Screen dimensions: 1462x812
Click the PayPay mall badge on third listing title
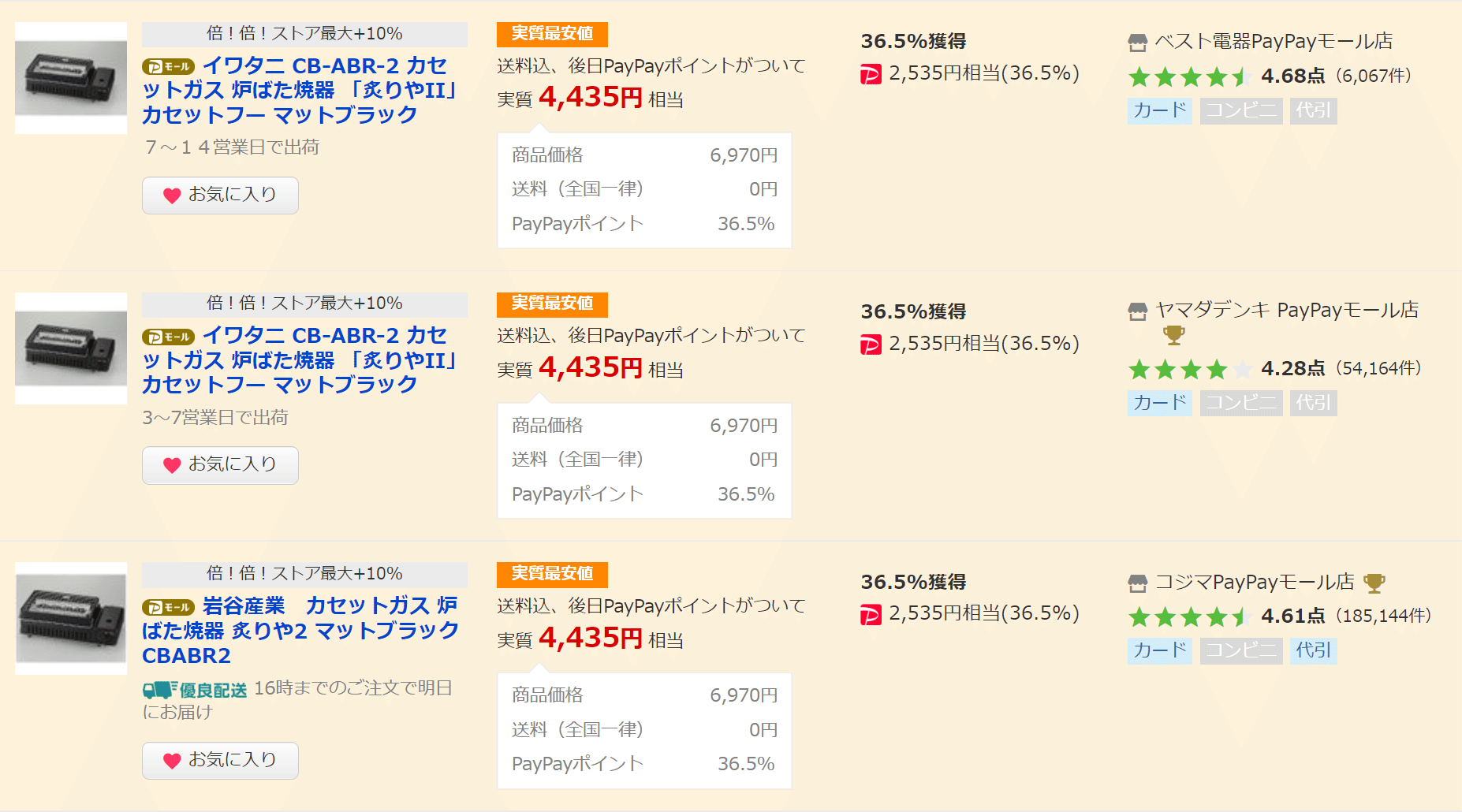click(168, 607)
